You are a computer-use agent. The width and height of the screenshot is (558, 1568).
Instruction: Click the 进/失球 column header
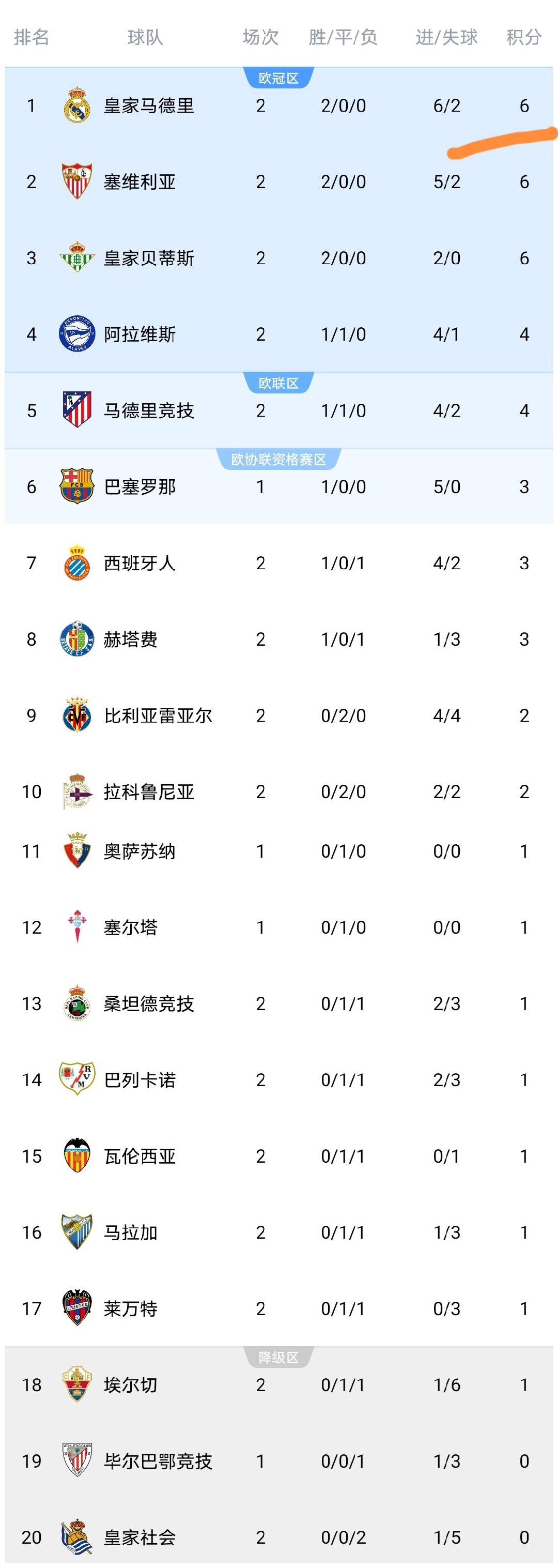point(446,37)
